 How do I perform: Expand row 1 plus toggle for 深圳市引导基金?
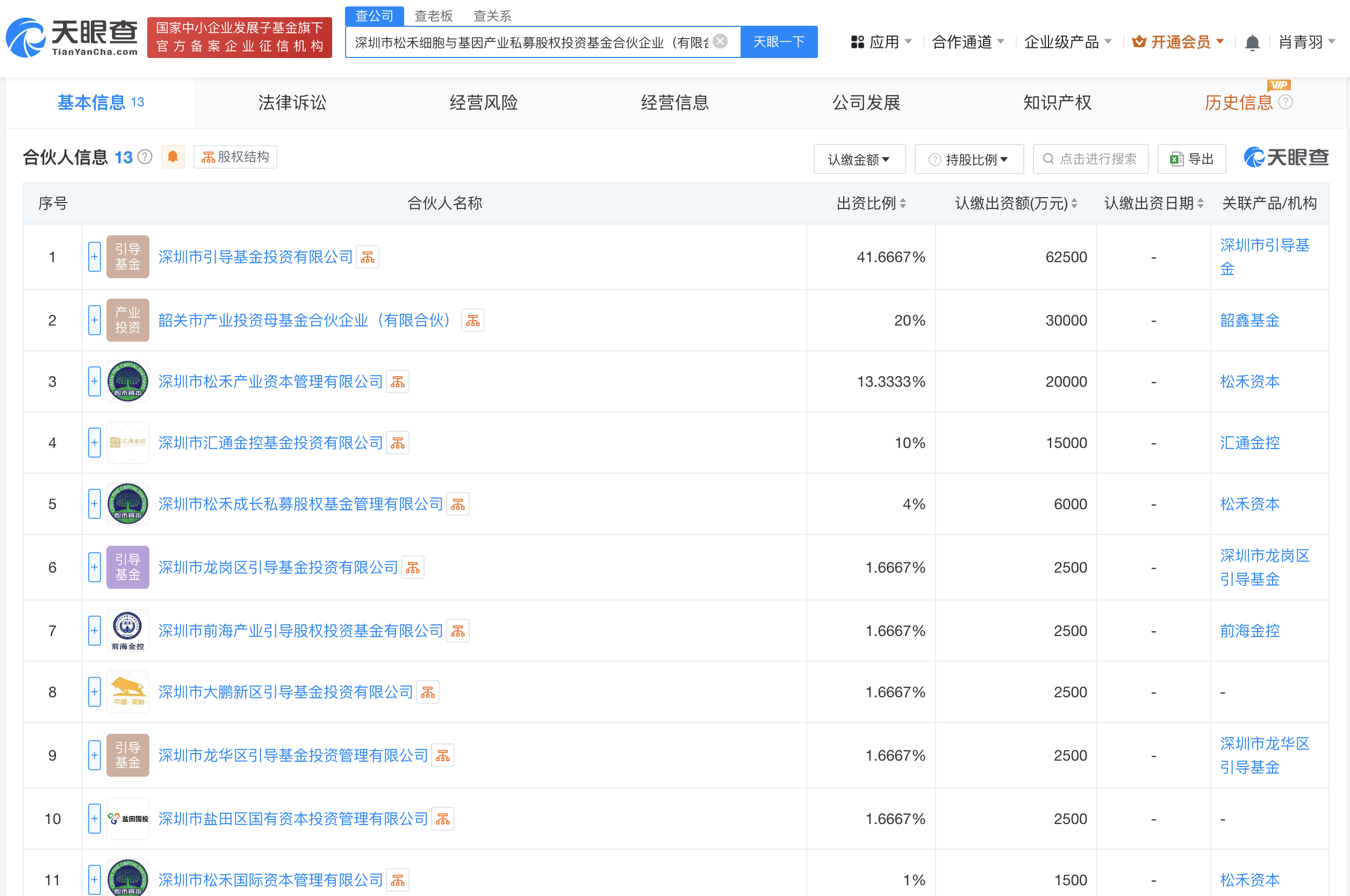pyautogui.click(x=94, y=257)
